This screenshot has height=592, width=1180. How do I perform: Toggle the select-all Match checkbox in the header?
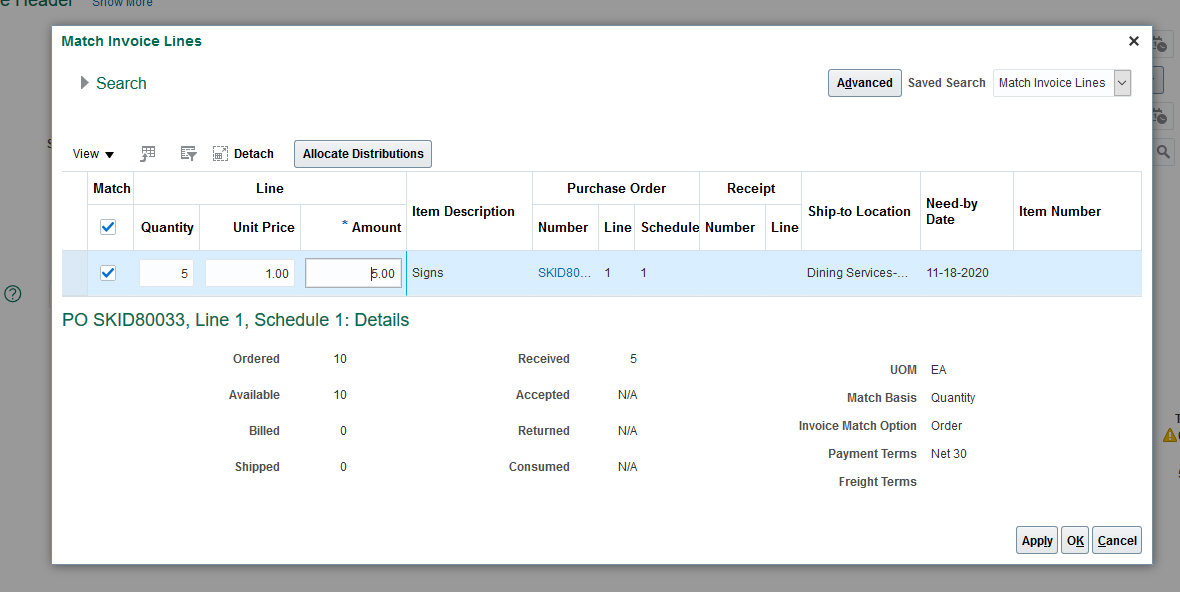pyautogui.click(x=108, y=227)
